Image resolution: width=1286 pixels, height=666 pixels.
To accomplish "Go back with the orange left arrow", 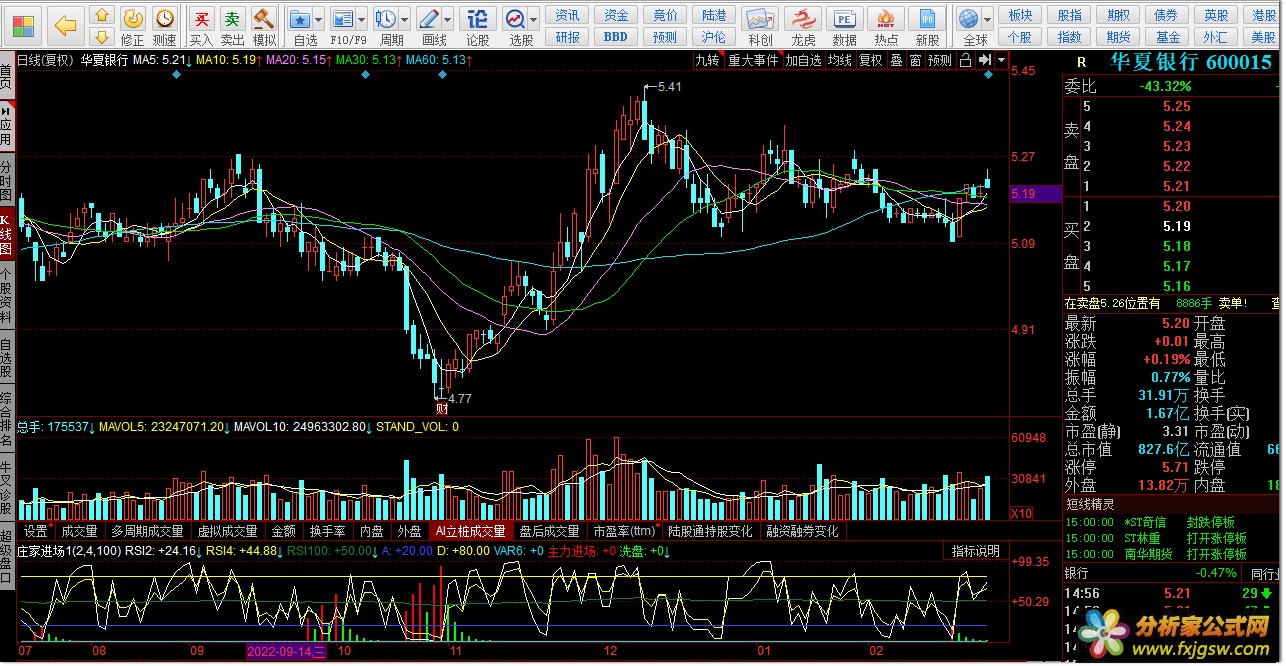I will [x=64, y=25].
